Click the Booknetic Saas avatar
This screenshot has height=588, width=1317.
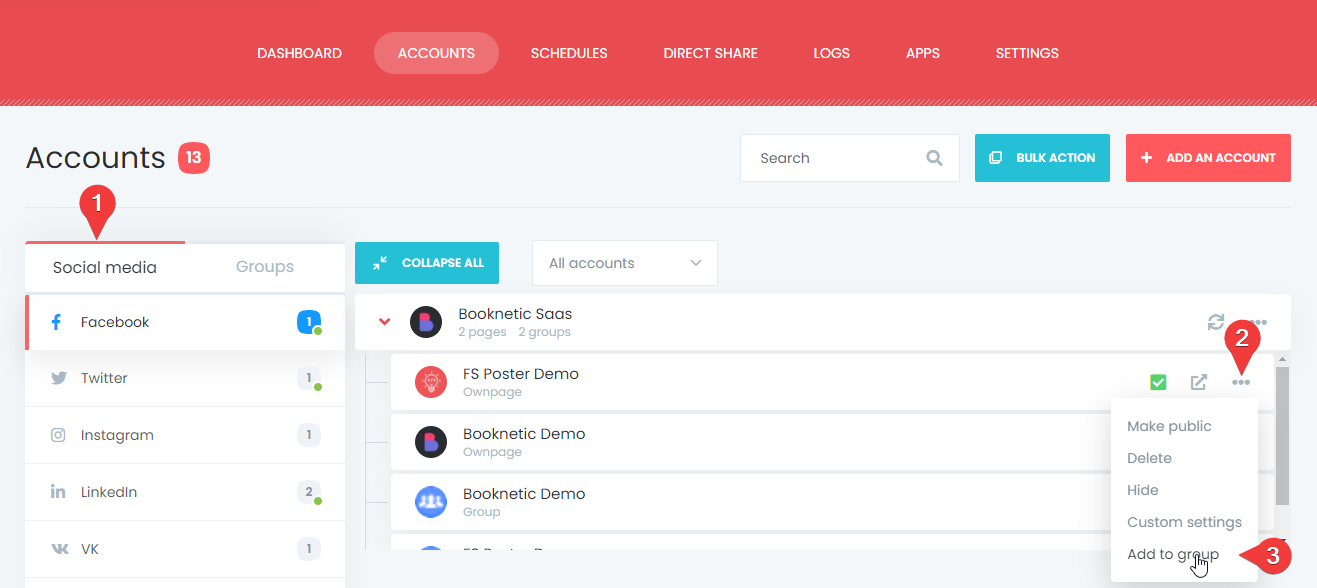click(426, 322)
